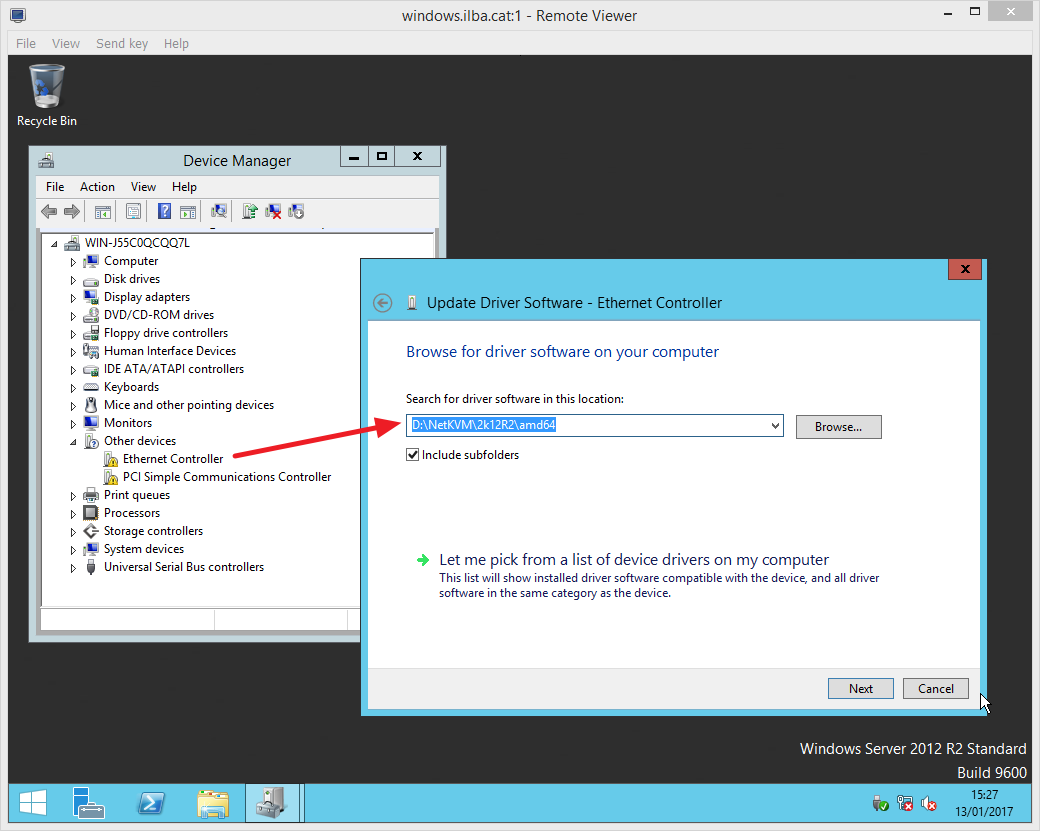Select the Print queues tree item
This screenshot has height=832, width=1040.
(x=137, y=496)
